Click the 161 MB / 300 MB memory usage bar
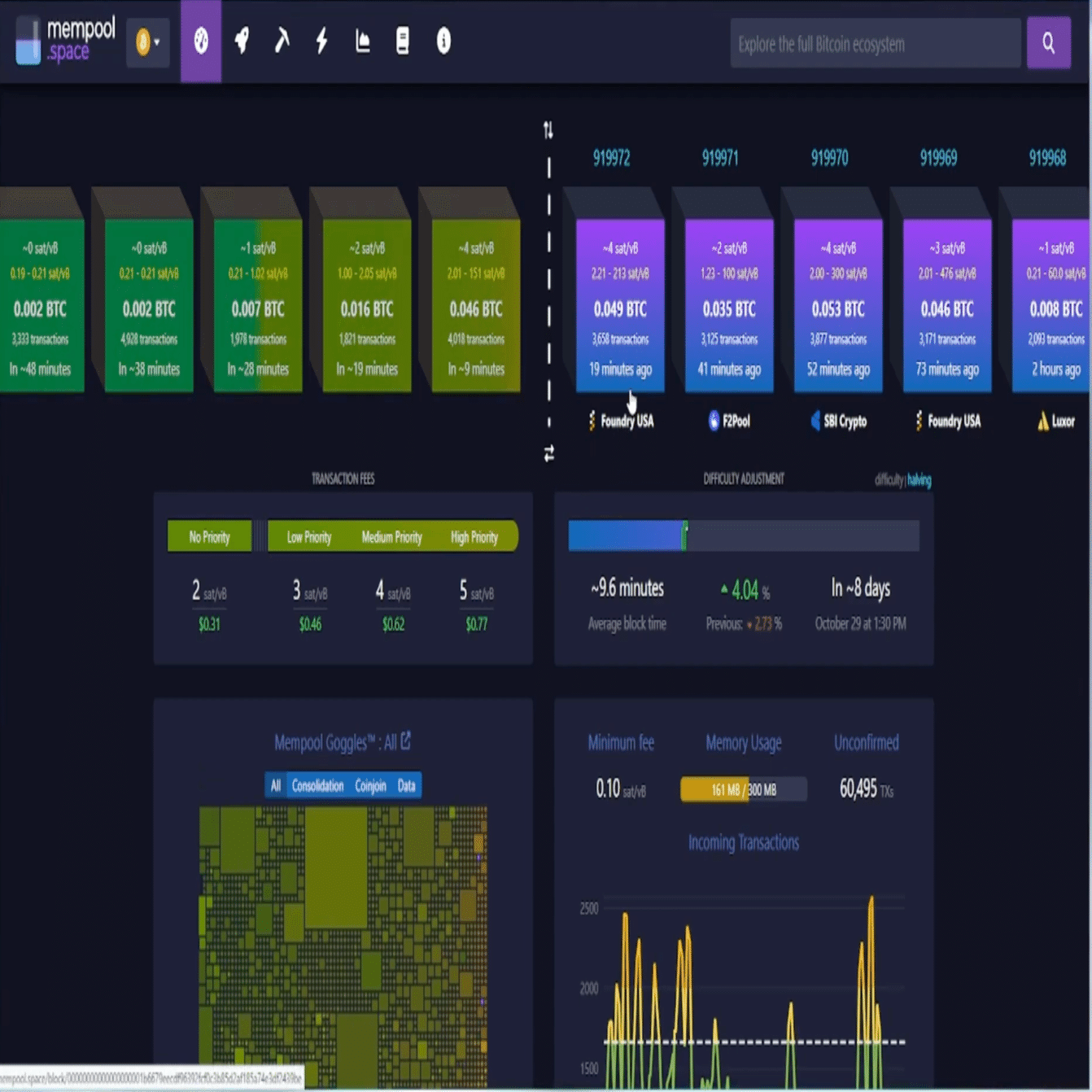This screenshot has width=1092, height=1092. 744,789
